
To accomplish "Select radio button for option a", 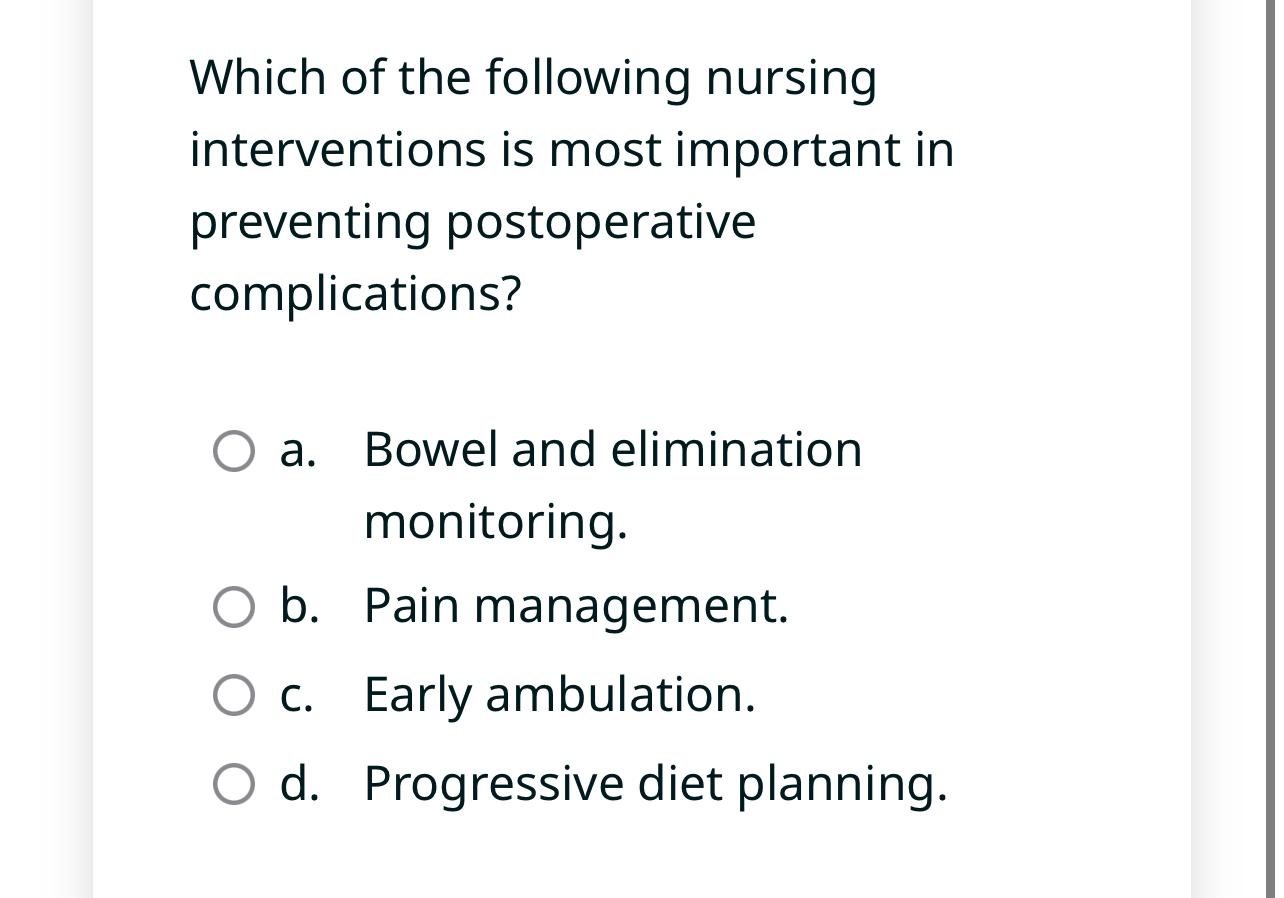I will coord(233,451).
